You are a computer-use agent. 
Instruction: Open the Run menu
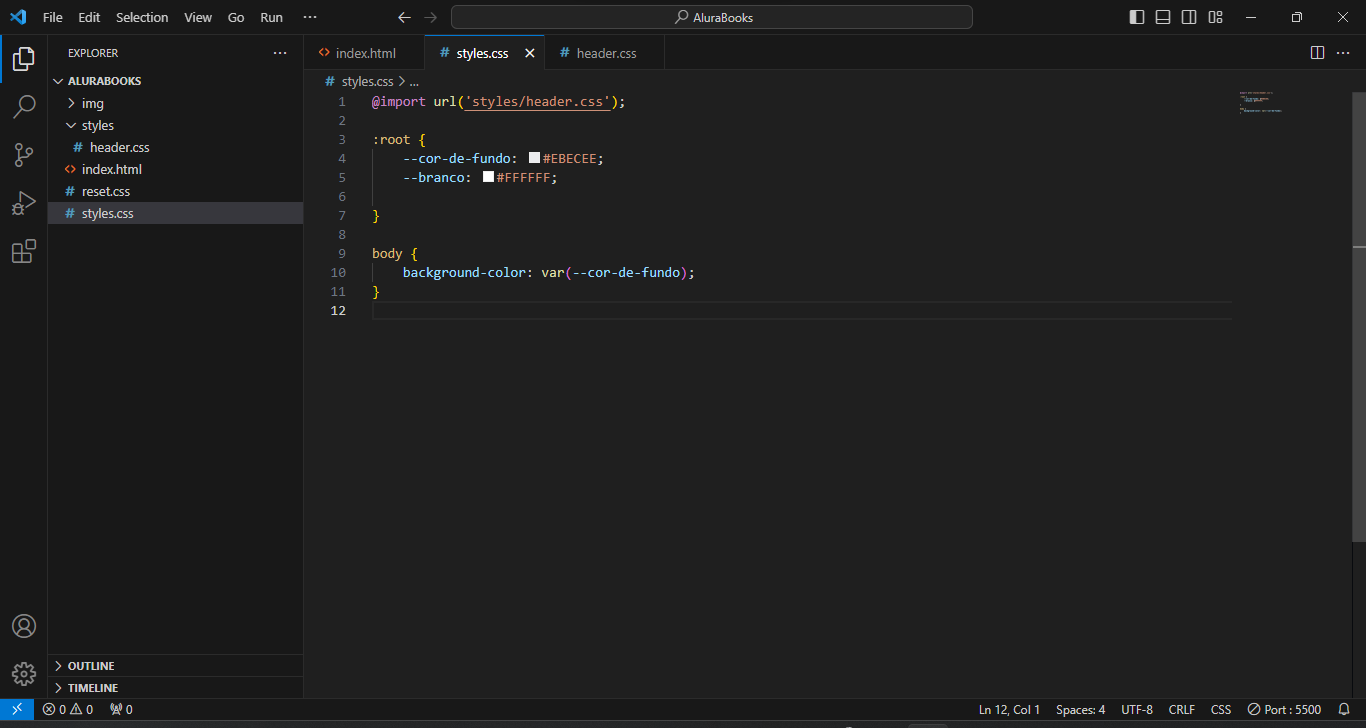pos(271,17)
